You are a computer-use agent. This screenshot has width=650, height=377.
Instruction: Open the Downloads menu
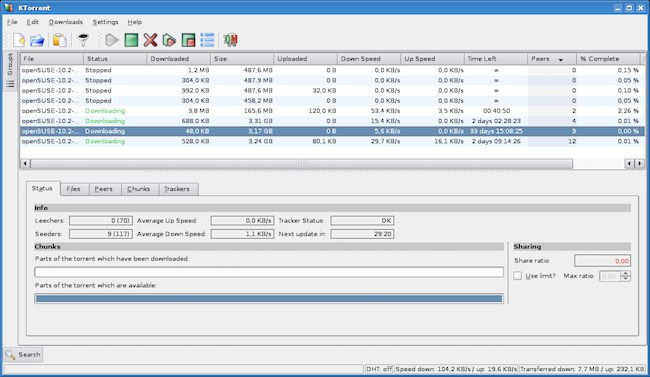click(65, 22)
